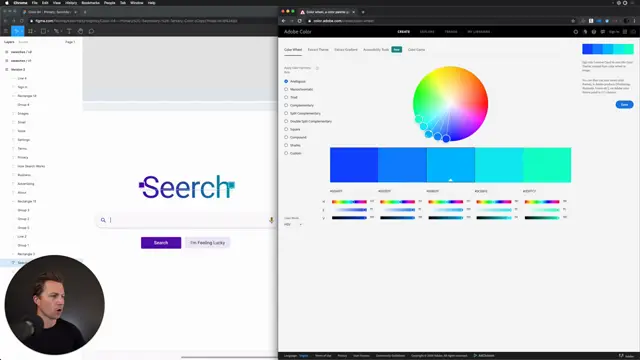Open Trends in Adobe Color navigation
The width and height of the screenshot is (640, 360).
451,32
